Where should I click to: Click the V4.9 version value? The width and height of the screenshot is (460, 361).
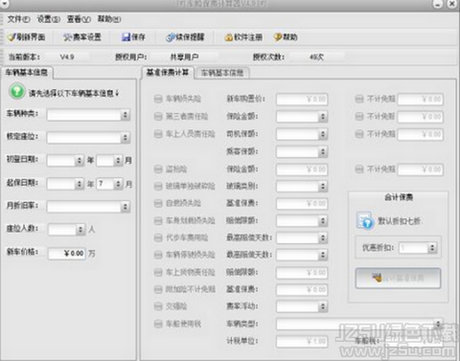tap(67, 57)
